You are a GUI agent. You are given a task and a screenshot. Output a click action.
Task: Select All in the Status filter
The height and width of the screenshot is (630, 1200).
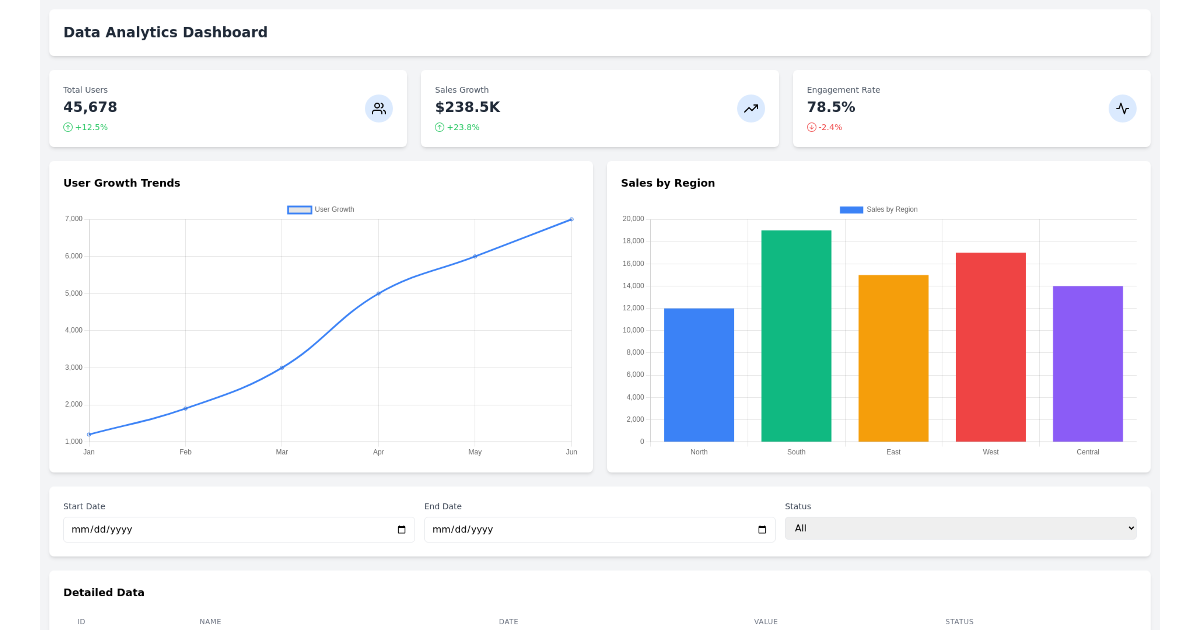[x=960, y=528]
